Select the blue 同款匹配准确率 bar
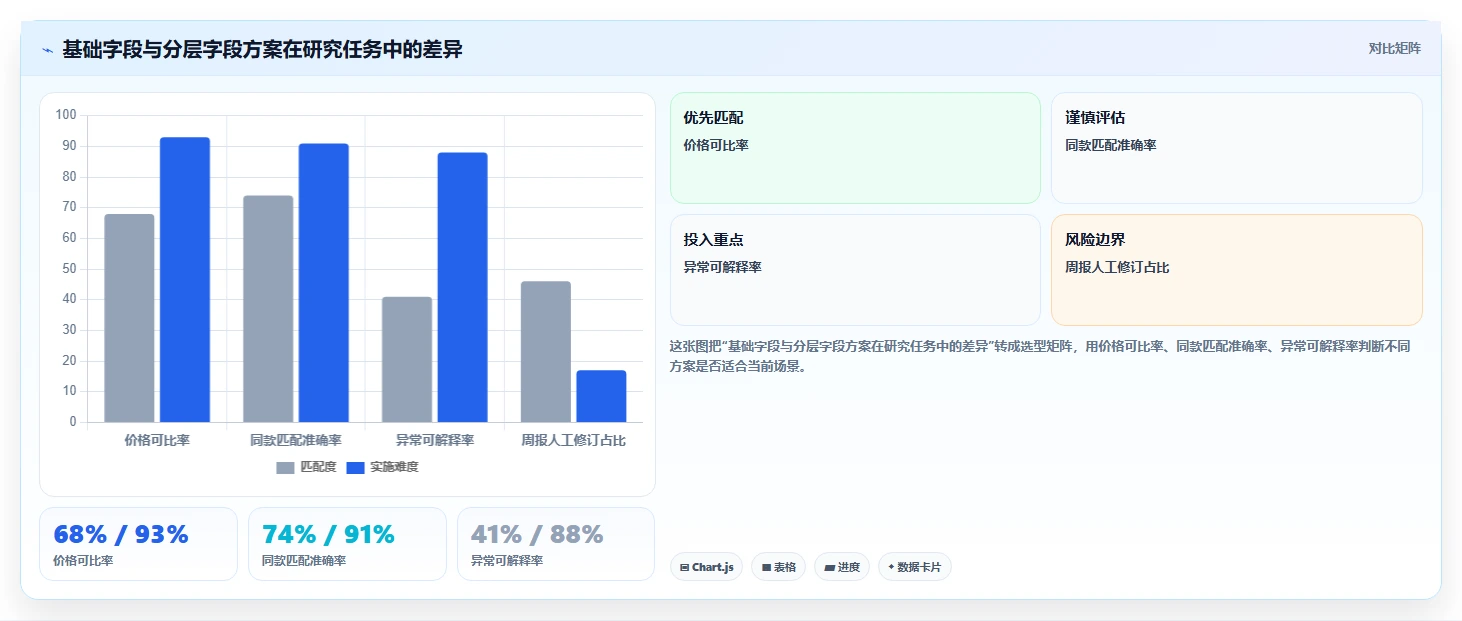1462x621 pixels. [x=324, y=283]
